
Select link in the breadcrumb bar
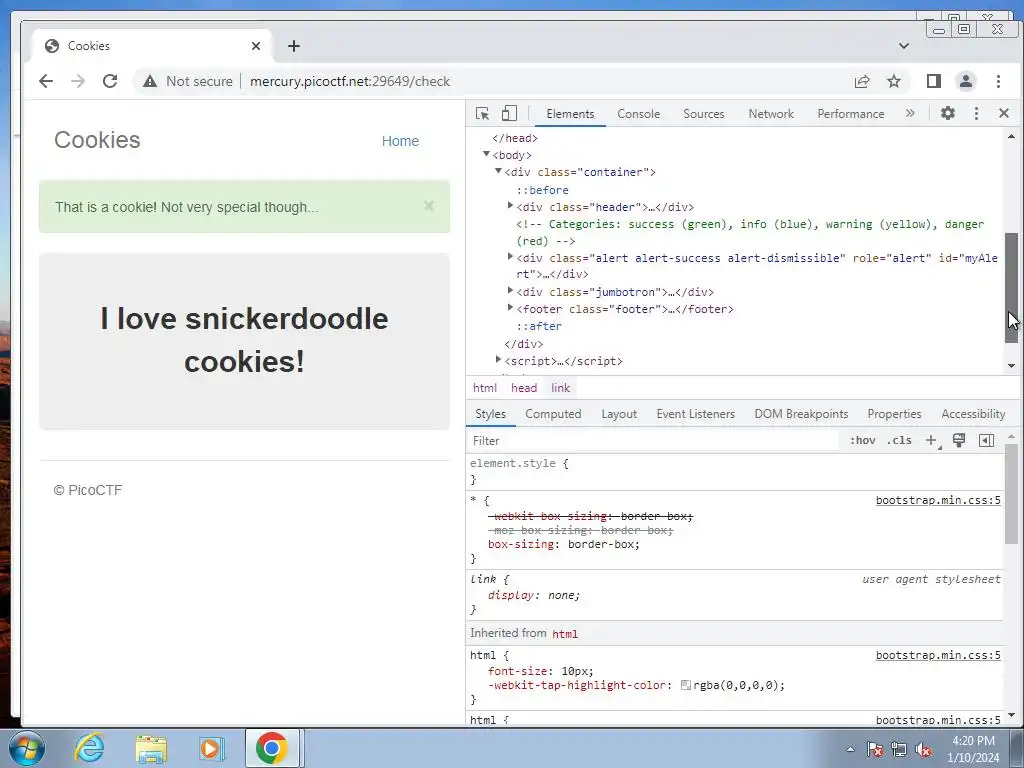tap(560, 388)
